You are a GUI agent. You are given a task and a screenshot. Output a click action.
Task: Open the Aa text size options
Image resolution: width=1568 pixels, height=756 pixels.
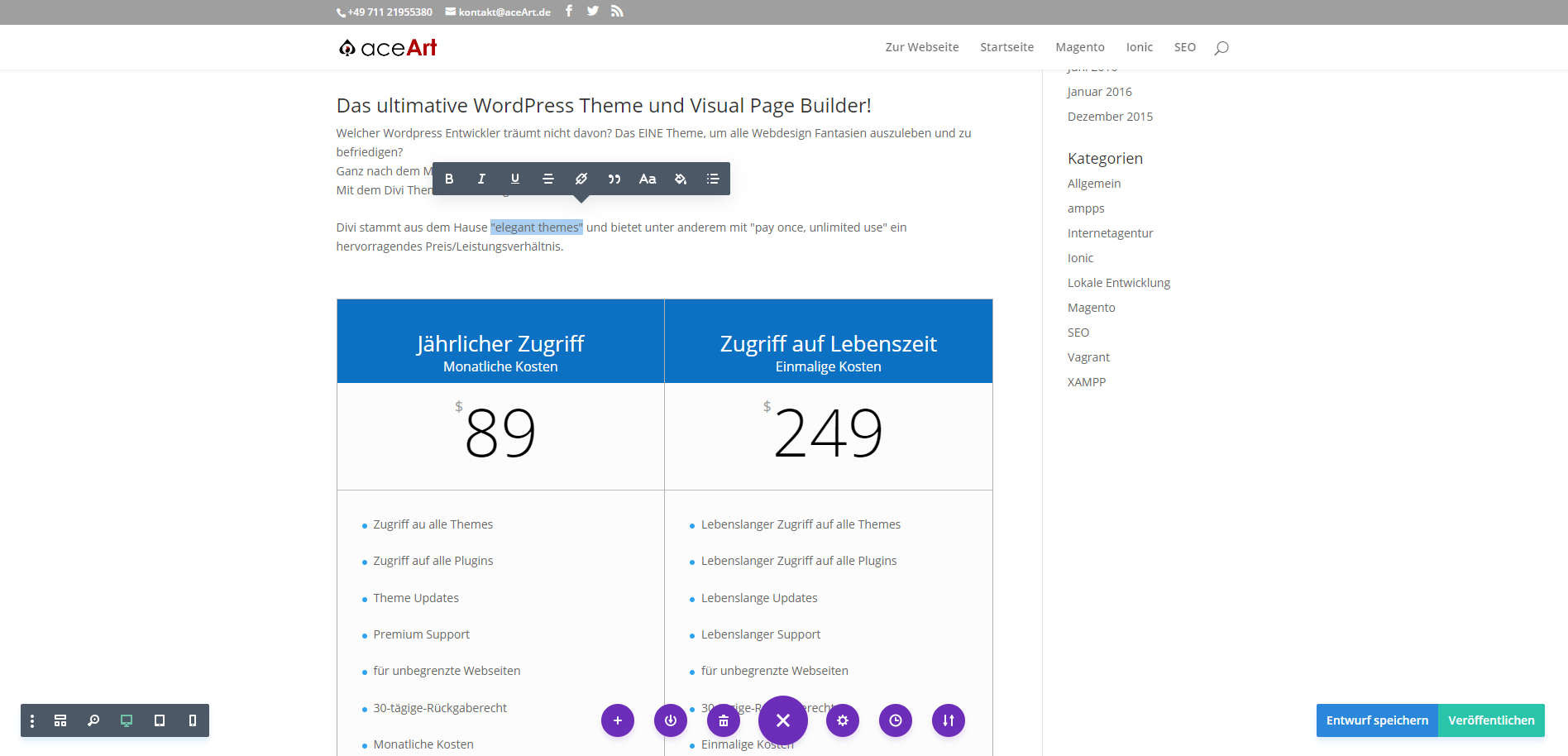click(648, 179)
